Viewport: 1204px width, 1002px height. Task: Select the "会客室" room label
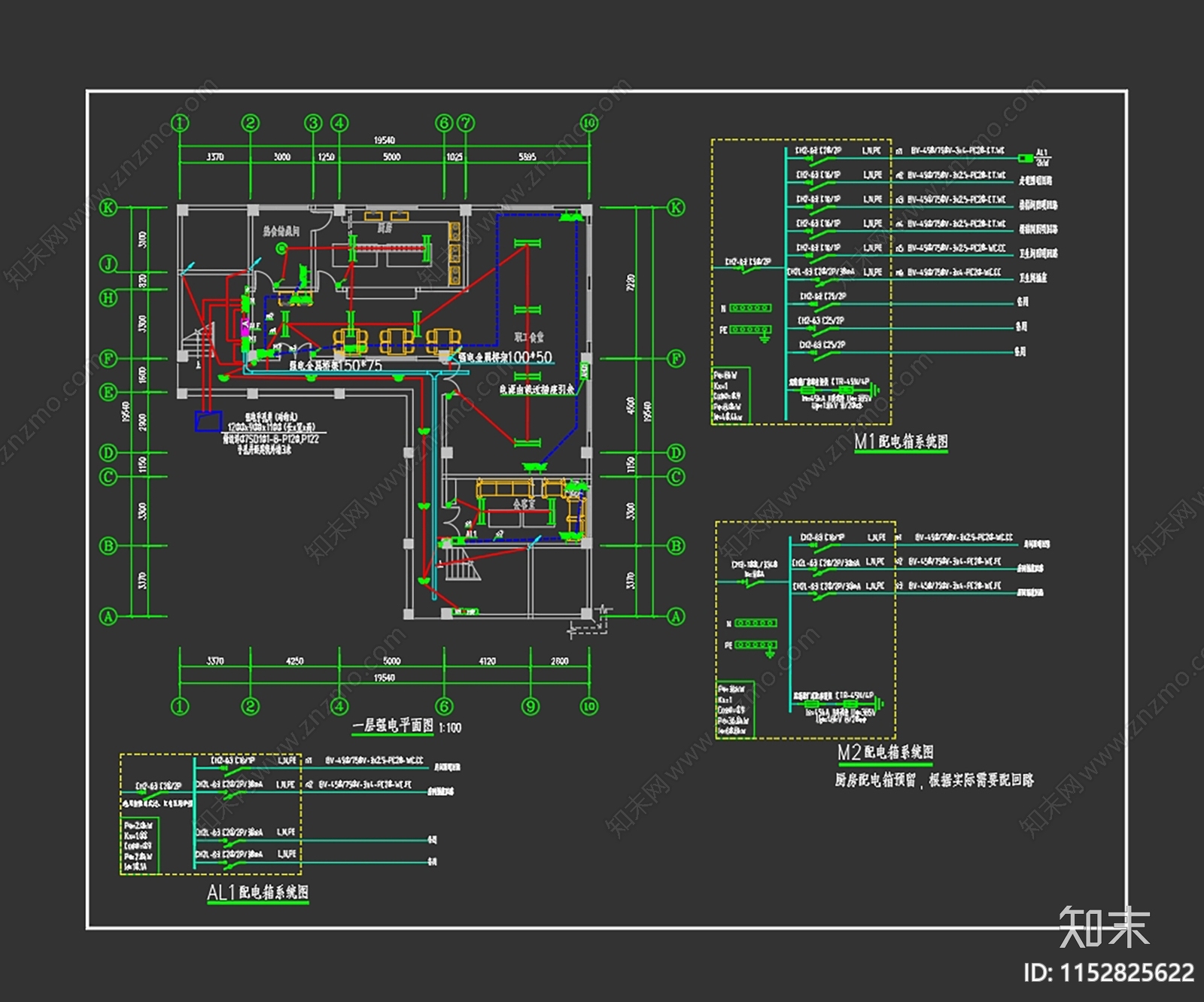tap(524, 503)
